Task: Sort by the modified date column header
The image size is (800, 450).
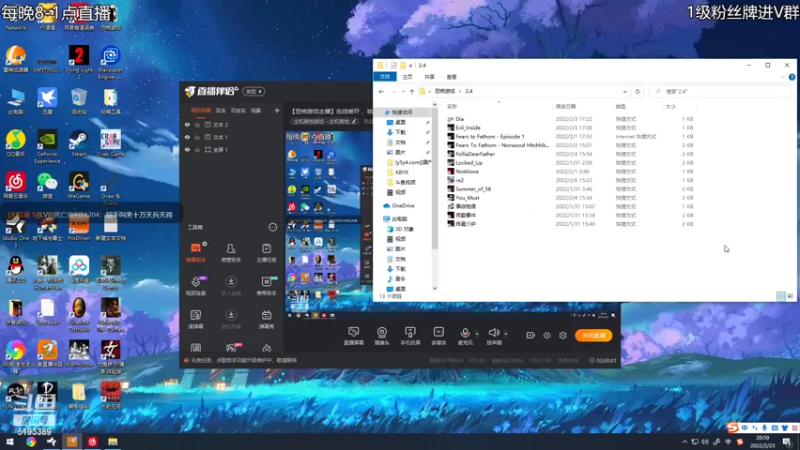Action: coord(566,106)
